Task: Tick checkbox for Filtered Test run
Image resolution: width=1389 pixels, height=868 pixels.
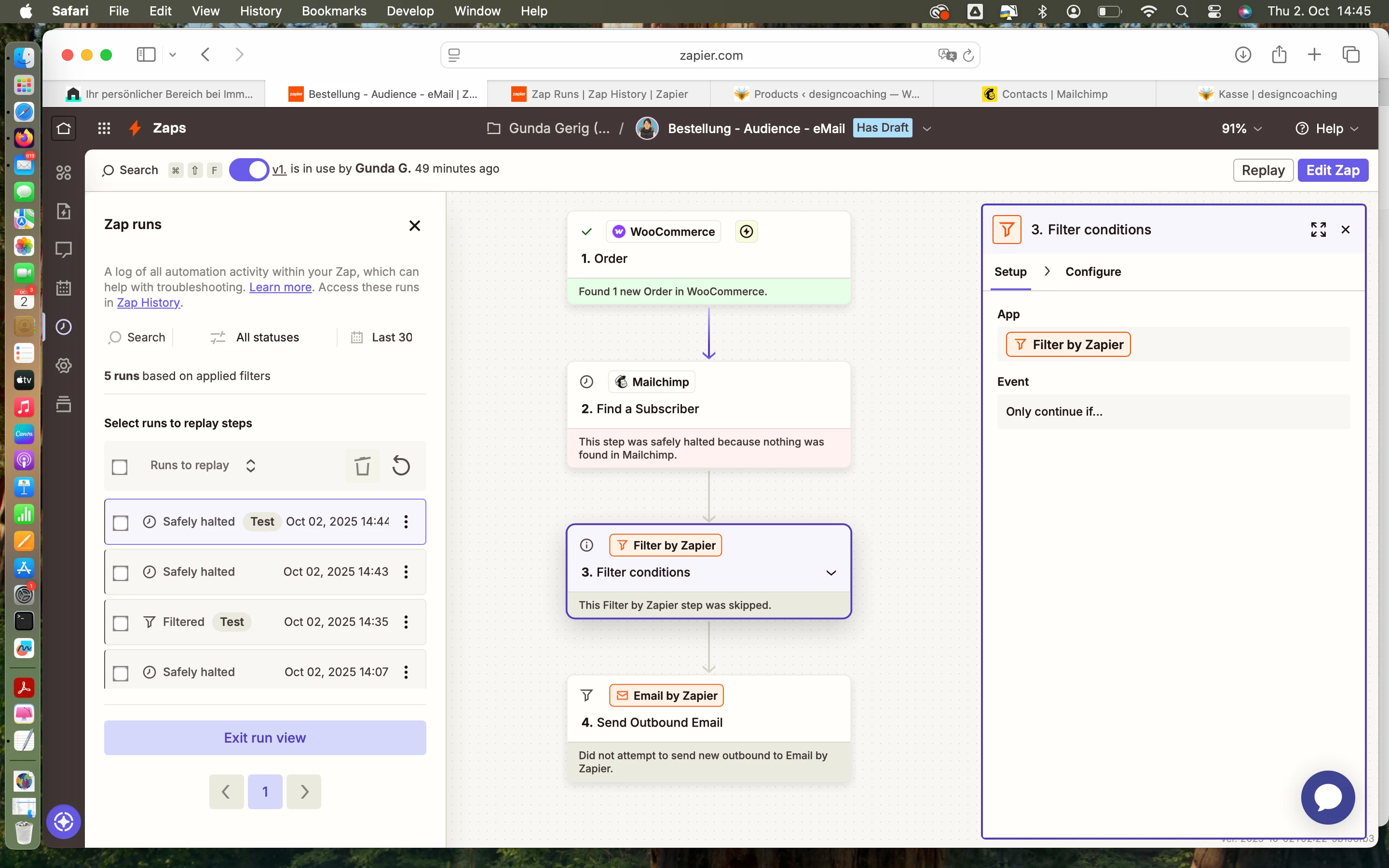Action: point(121,623)
